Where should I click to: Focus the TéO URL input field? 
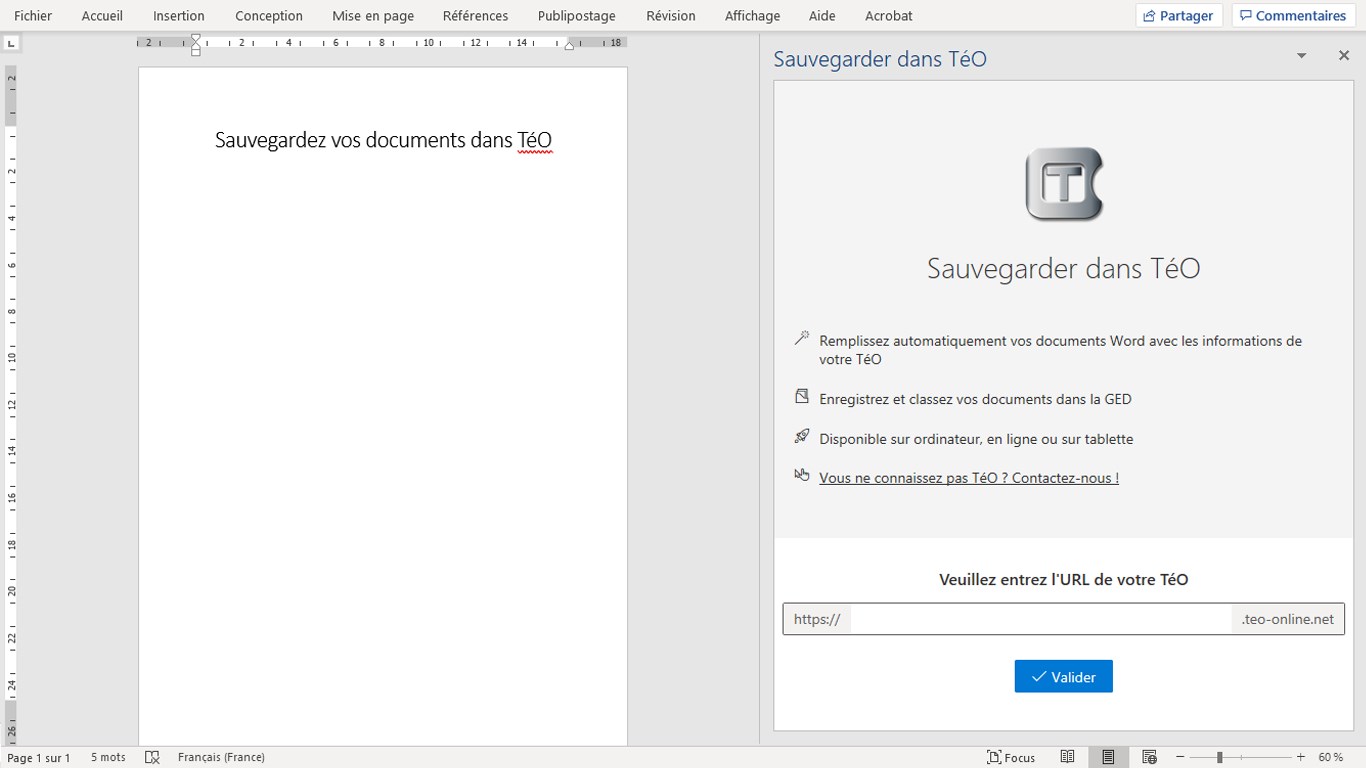pyautogui.click(x=1041, y=619)
